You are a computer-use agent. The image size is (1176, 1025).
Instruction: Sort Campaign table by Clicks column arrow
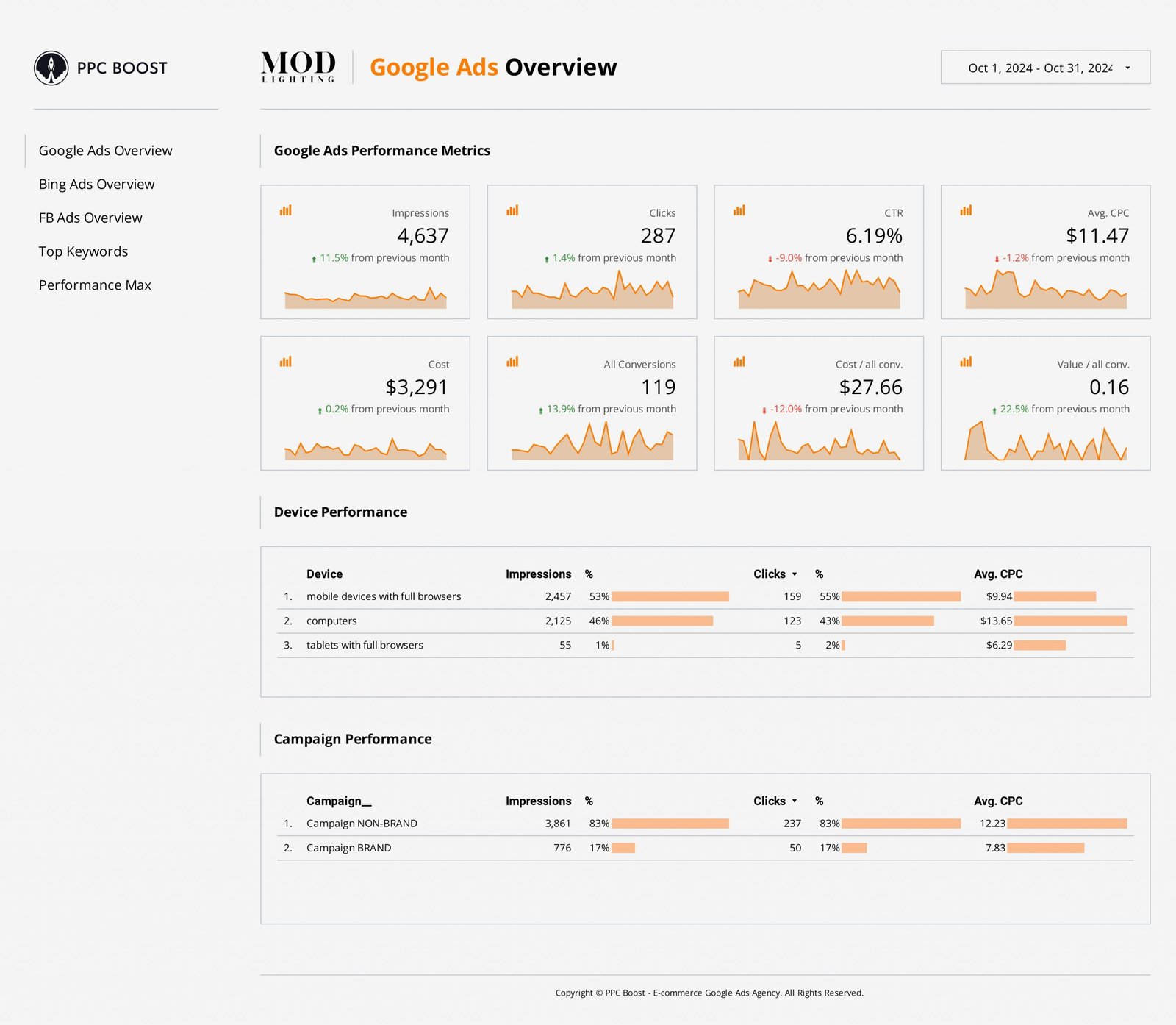(x=795, y=801)
